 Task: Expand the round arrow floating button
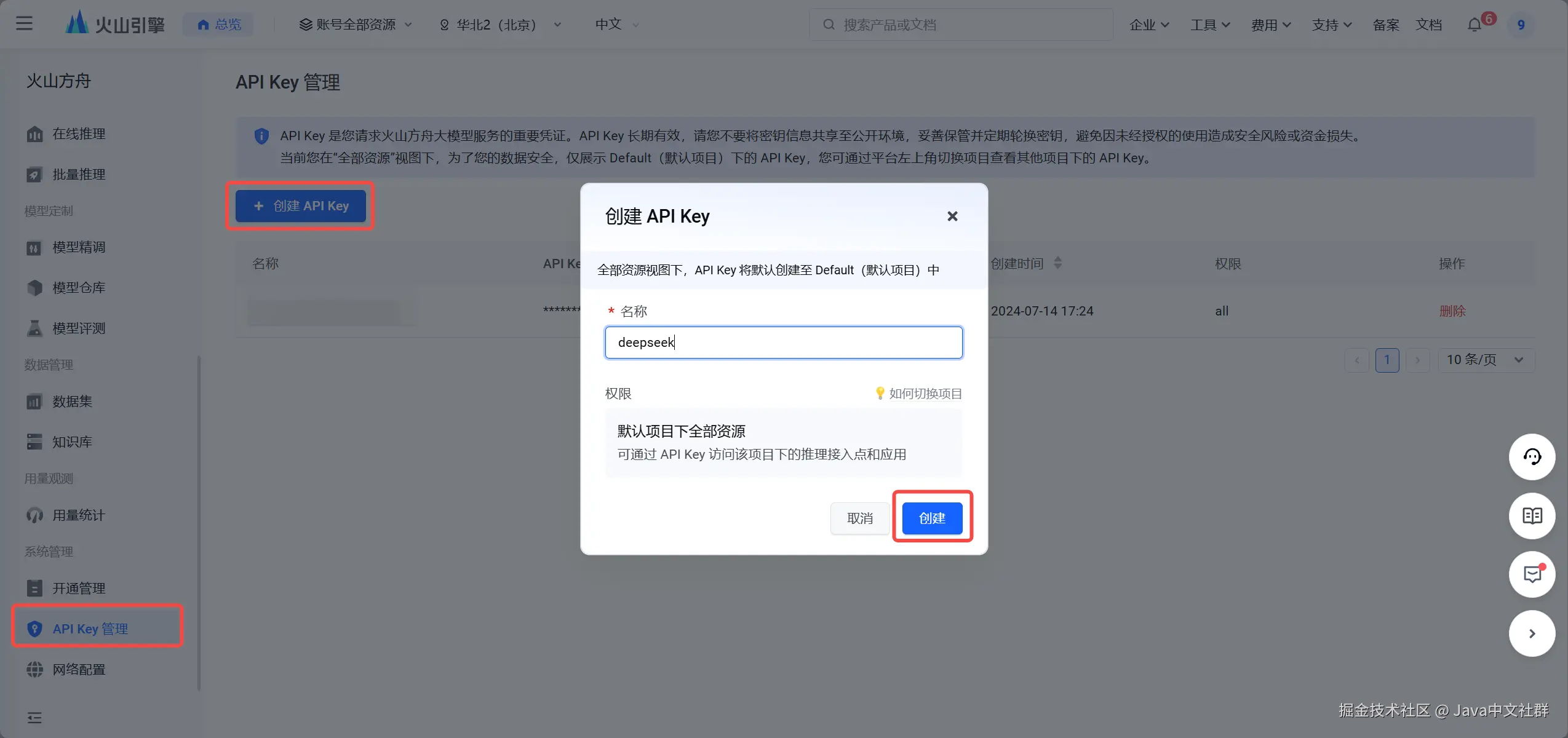click(x=1532, y=633)
